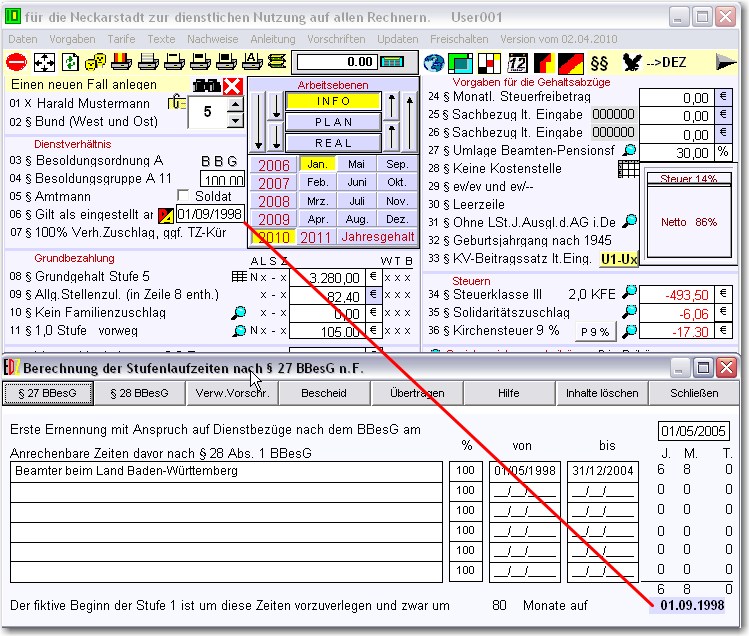The image size is (749, 636).
Task: Select the Juli month button
Action: coord(357,201)
